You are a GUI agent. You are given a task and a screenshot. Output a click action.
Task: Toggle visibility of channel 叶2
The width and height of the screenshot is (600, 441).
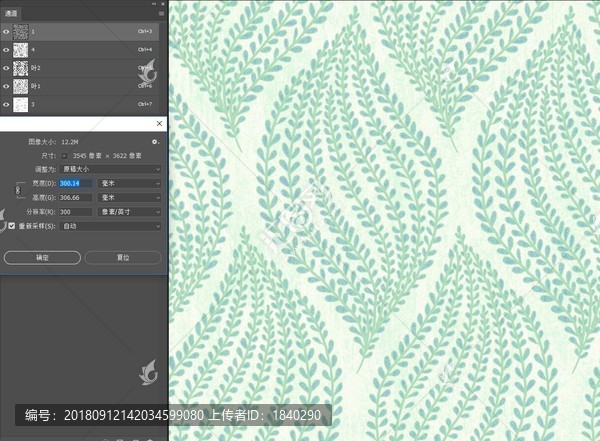6,68
